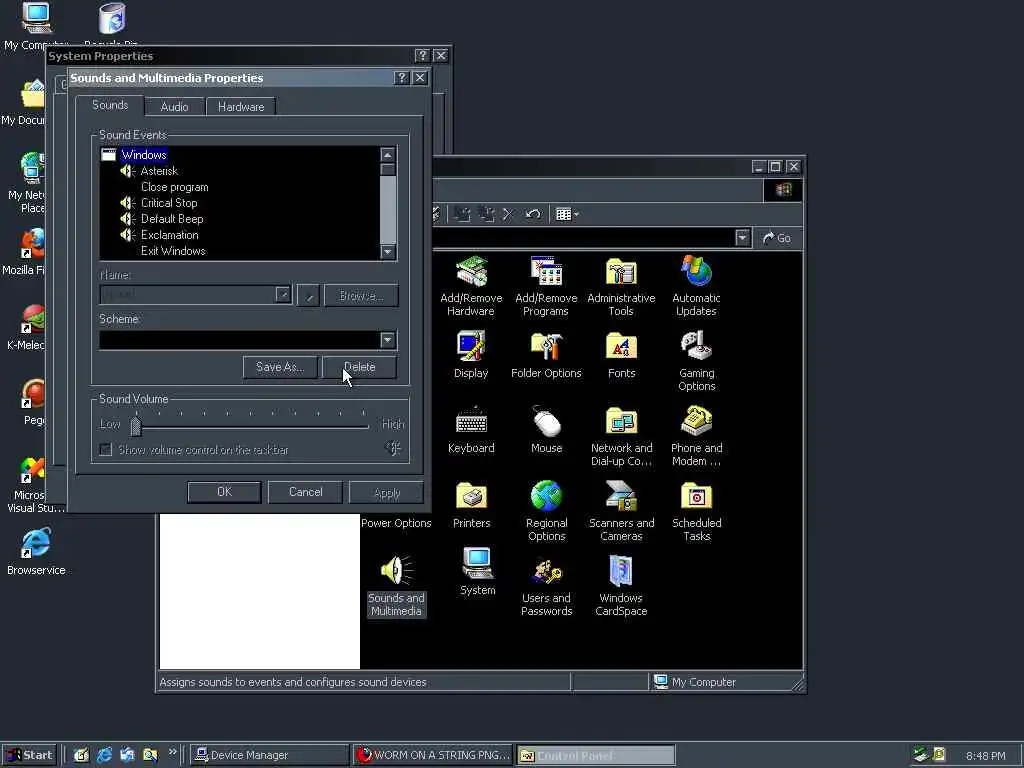Select the Windows sound events group
Image resolution: width=1024 pixels, height=768 pixels.
point(144,155)
